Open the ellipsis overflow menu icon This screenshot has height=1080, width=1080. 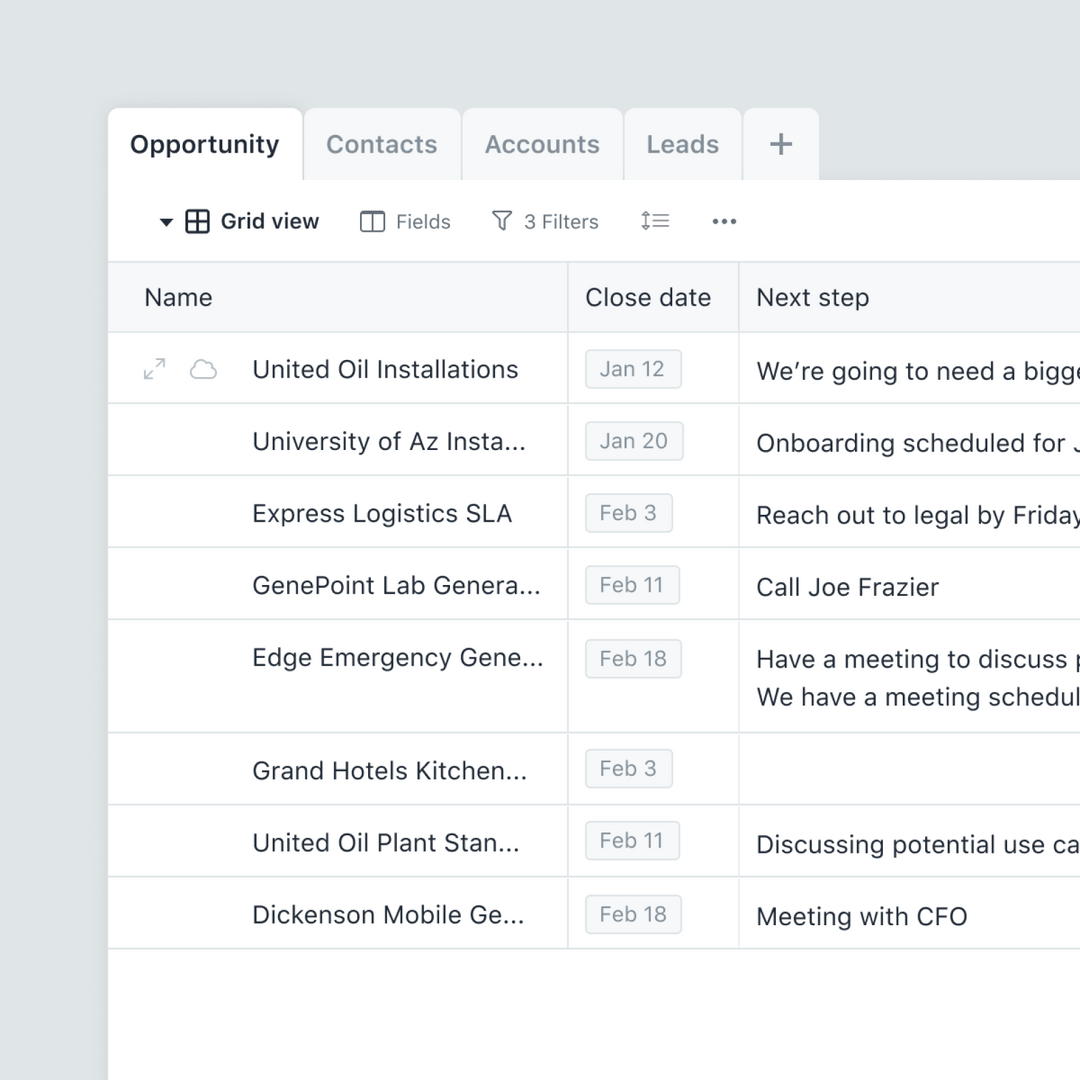[724, 221]
